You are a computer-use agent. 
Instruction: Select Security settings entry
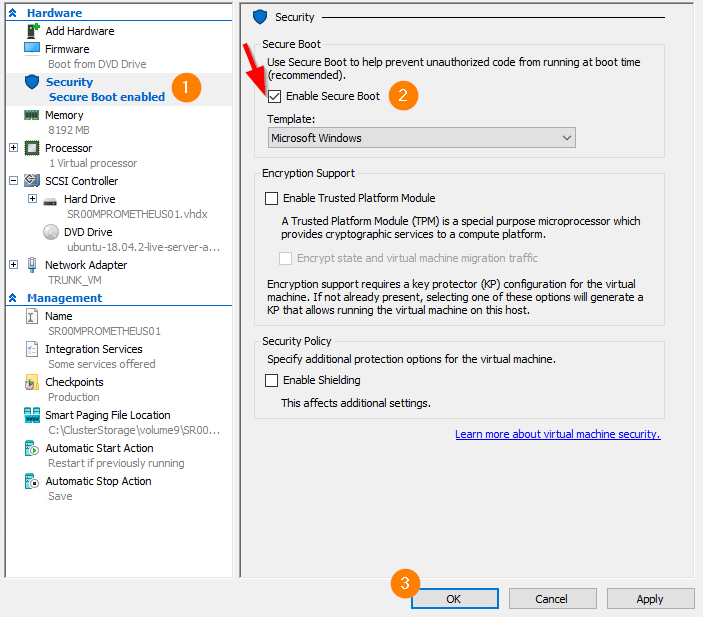[69, 82]
